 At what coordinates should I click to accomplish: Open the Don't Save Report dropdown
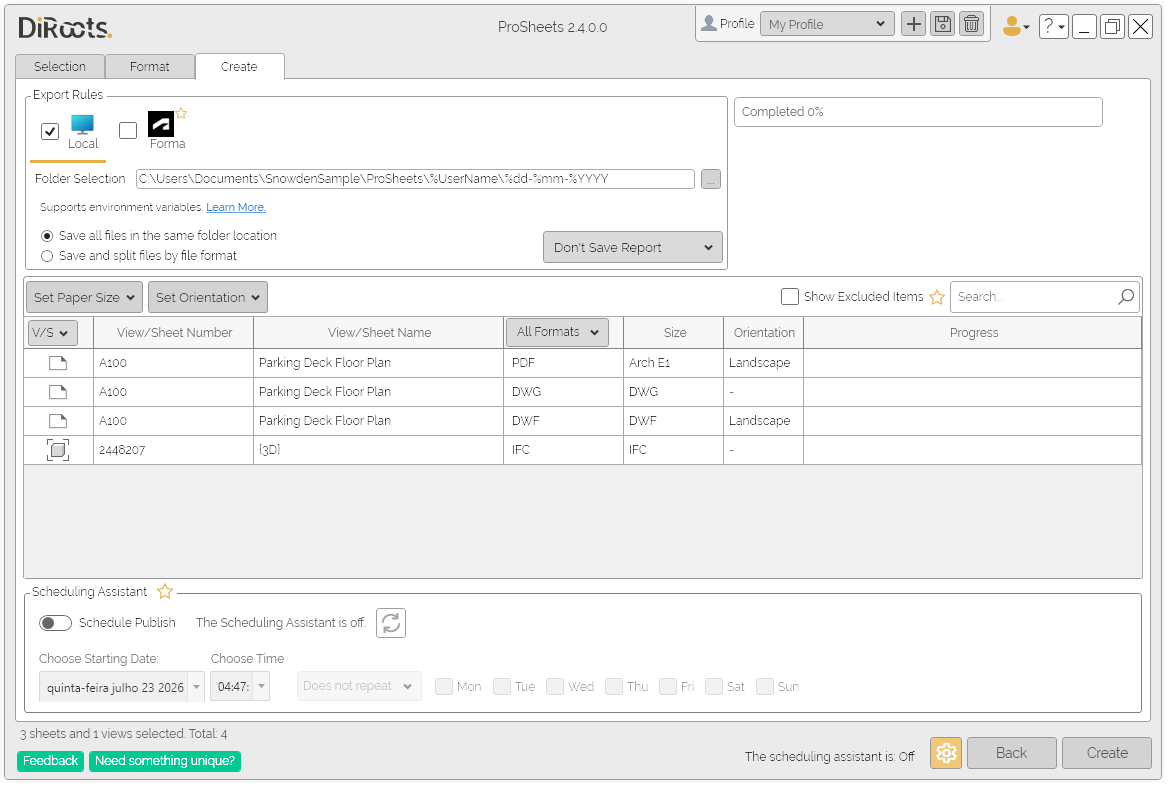pos(632,247)
